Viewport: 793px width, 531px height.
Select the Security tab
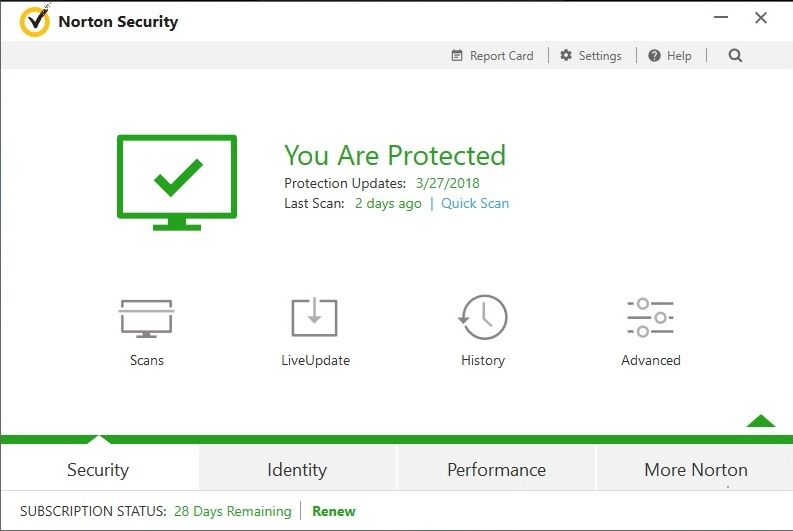98,469
